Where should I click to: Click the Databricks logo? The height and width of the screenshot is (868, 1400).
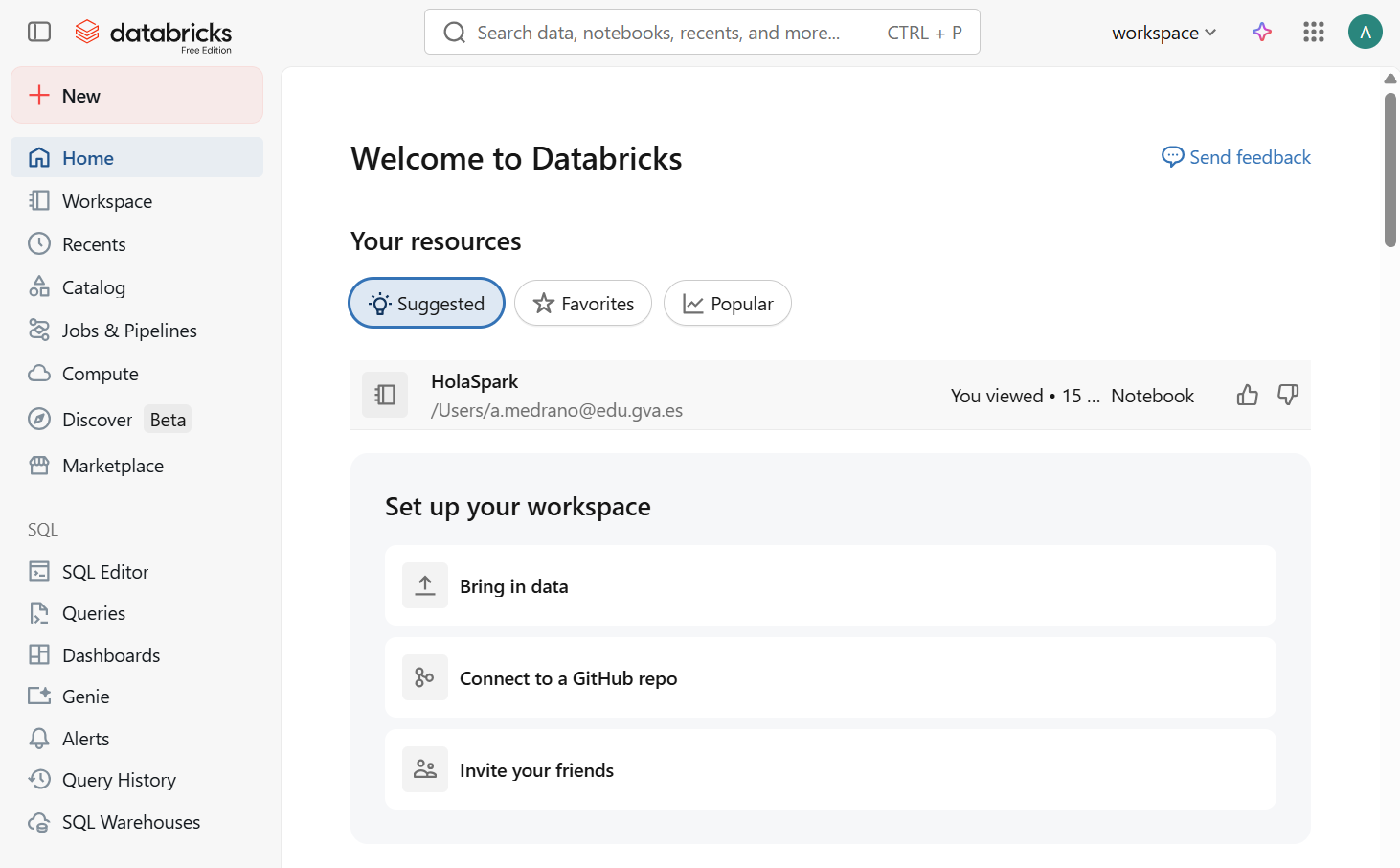click(153, 34)
